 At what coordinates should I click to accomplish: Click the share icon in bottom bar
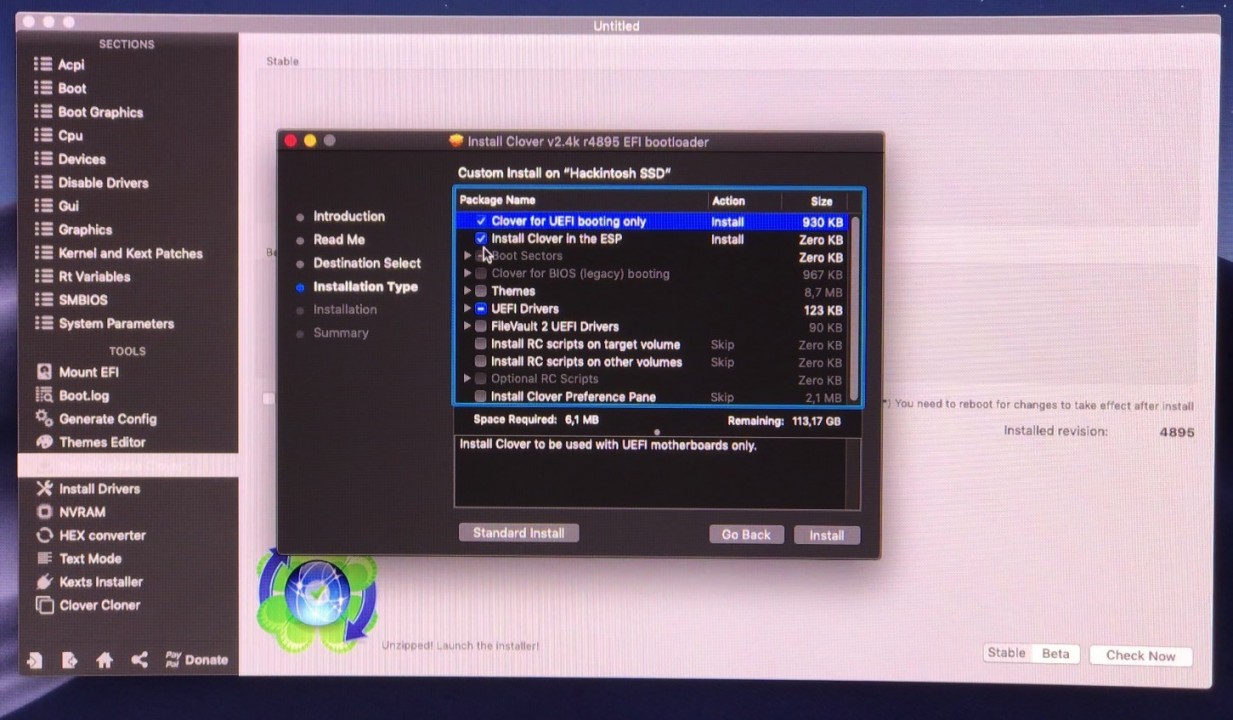pyautogui.click(x=139, y=660)
